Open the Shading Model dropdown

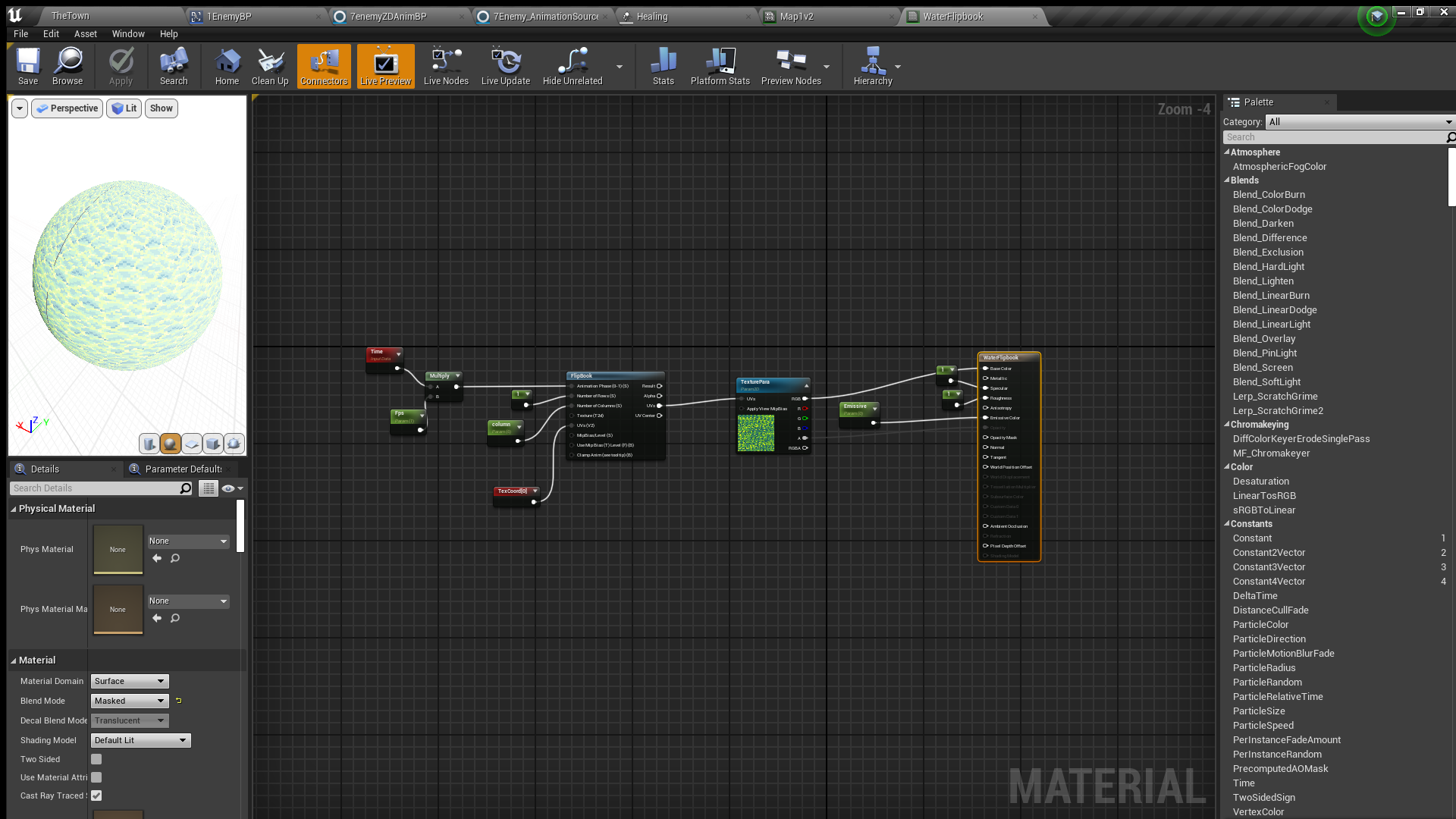[140, 740]
